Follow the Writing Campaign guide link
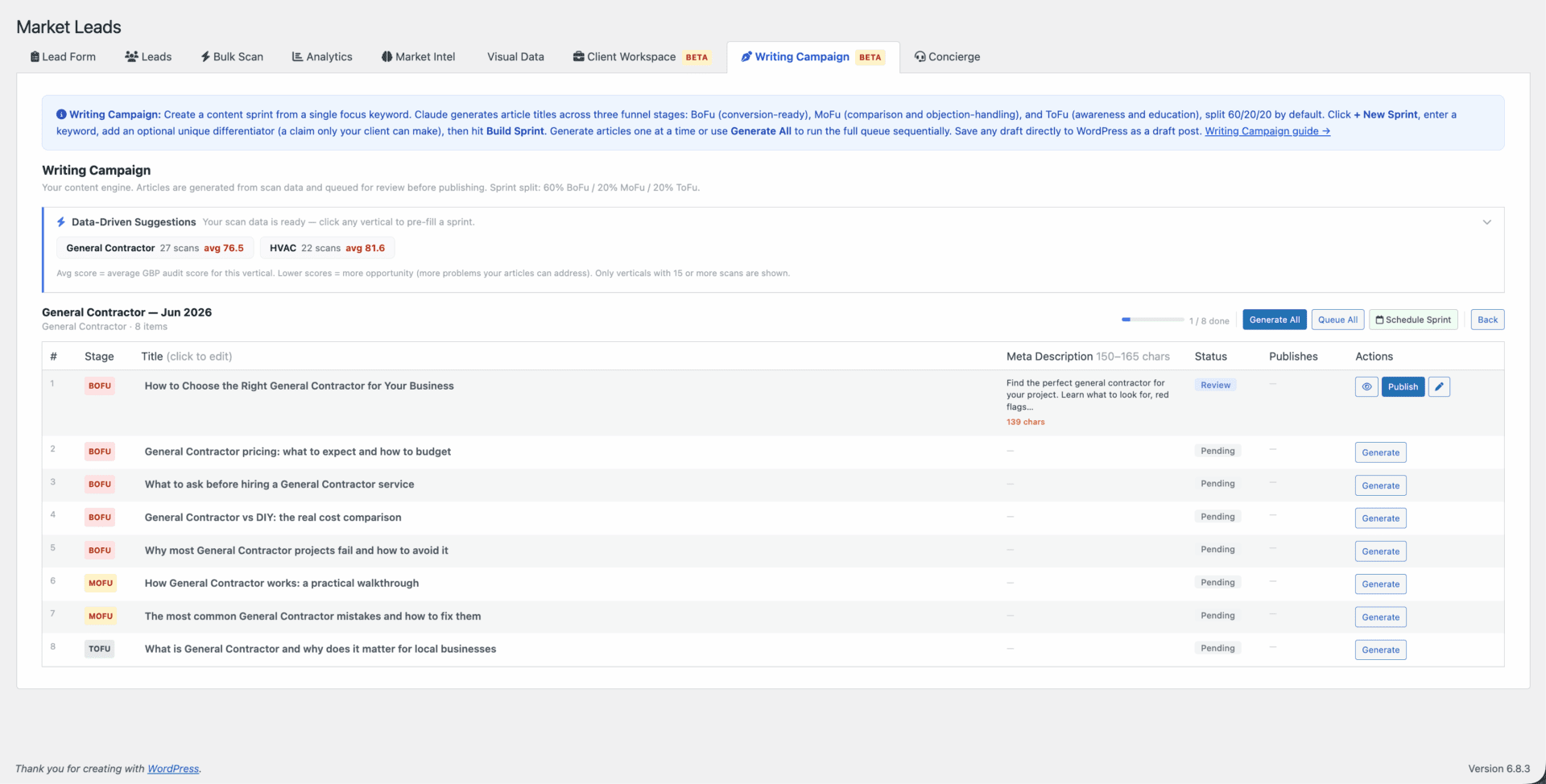Image resolution: width=1546 pixels, height=784 pixels. coord(1267,131)
